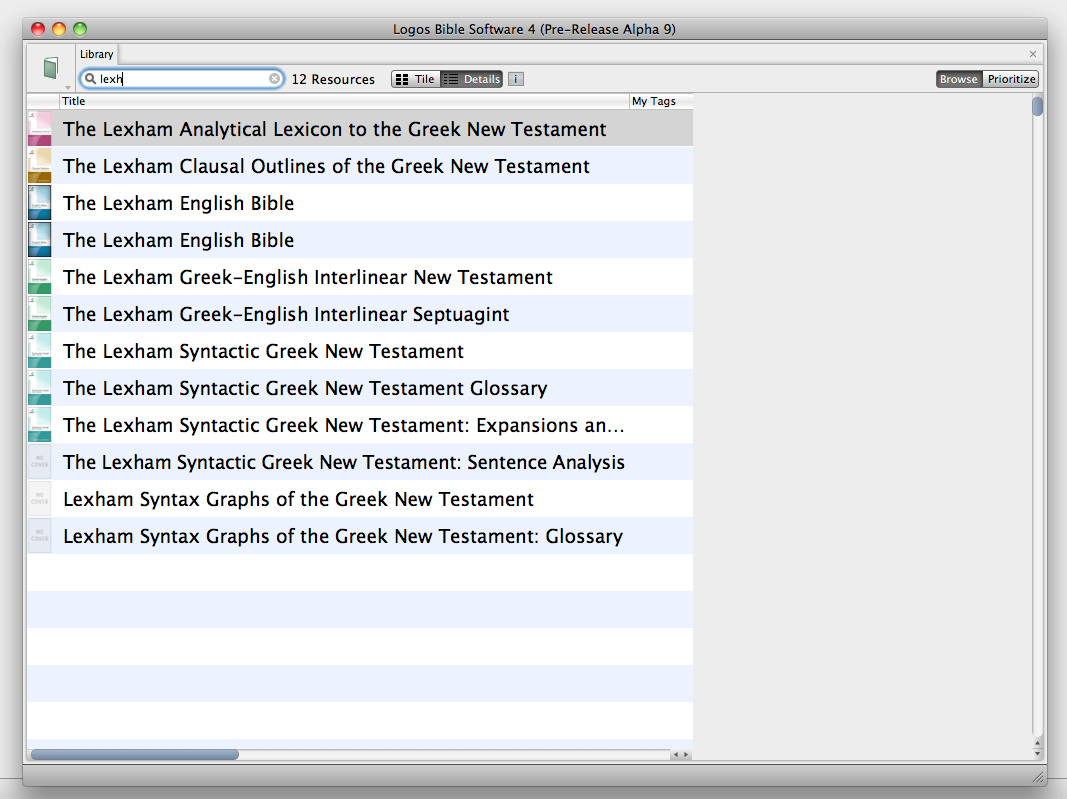Image resolution: width=1067 pixels, height=799 pixels.
Task: Select Lexham Syntax Graphs of the Greek New Testament
Action: coord(298,499)
